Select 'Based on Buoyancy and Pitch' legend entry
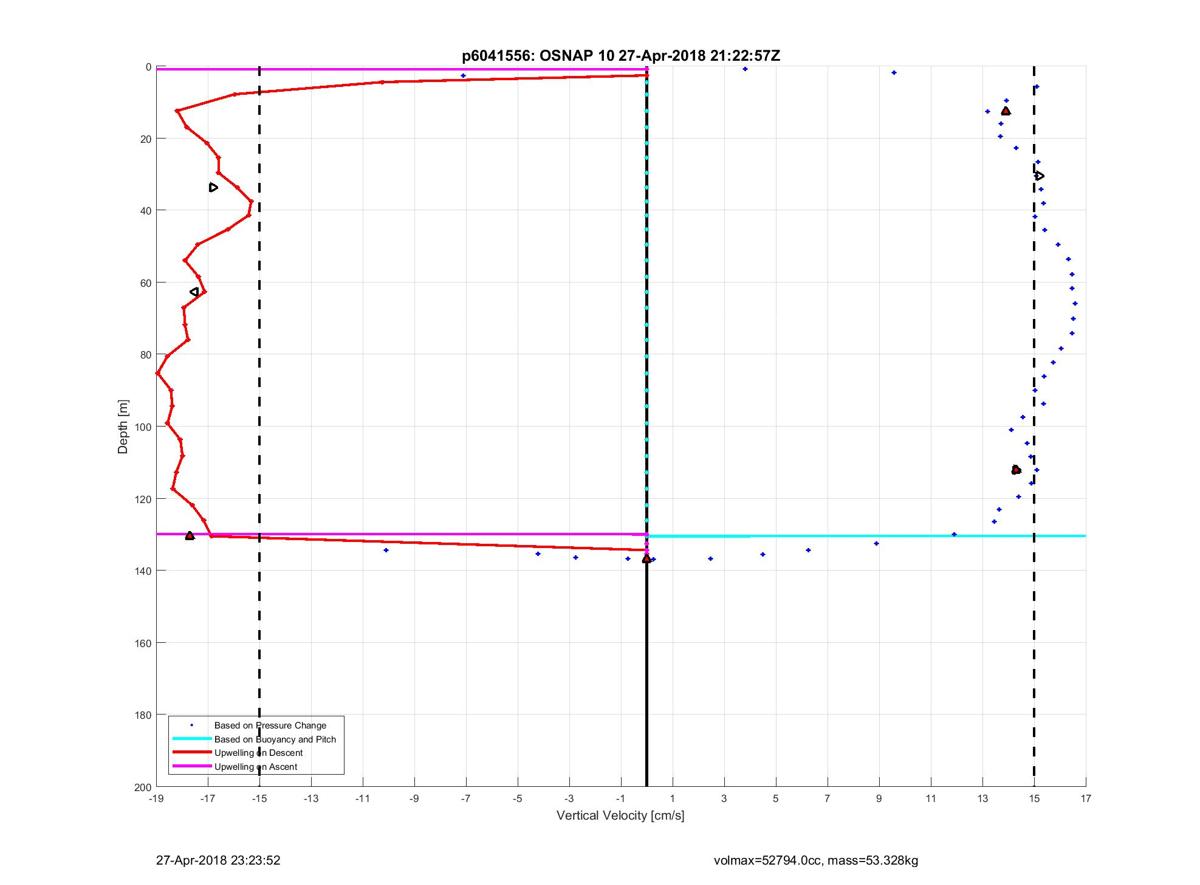Screen dimensions: 1200x885 275,739
